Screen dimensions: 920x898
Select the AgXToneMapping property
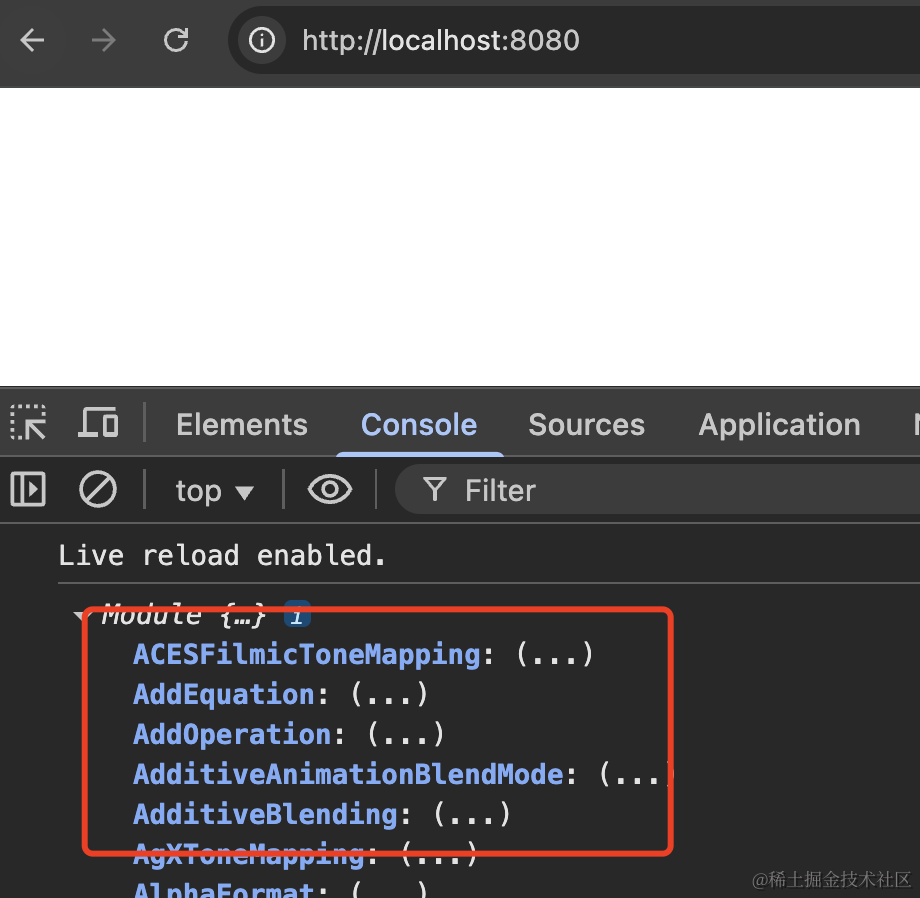pyautogui.click(x=249, y=854)
